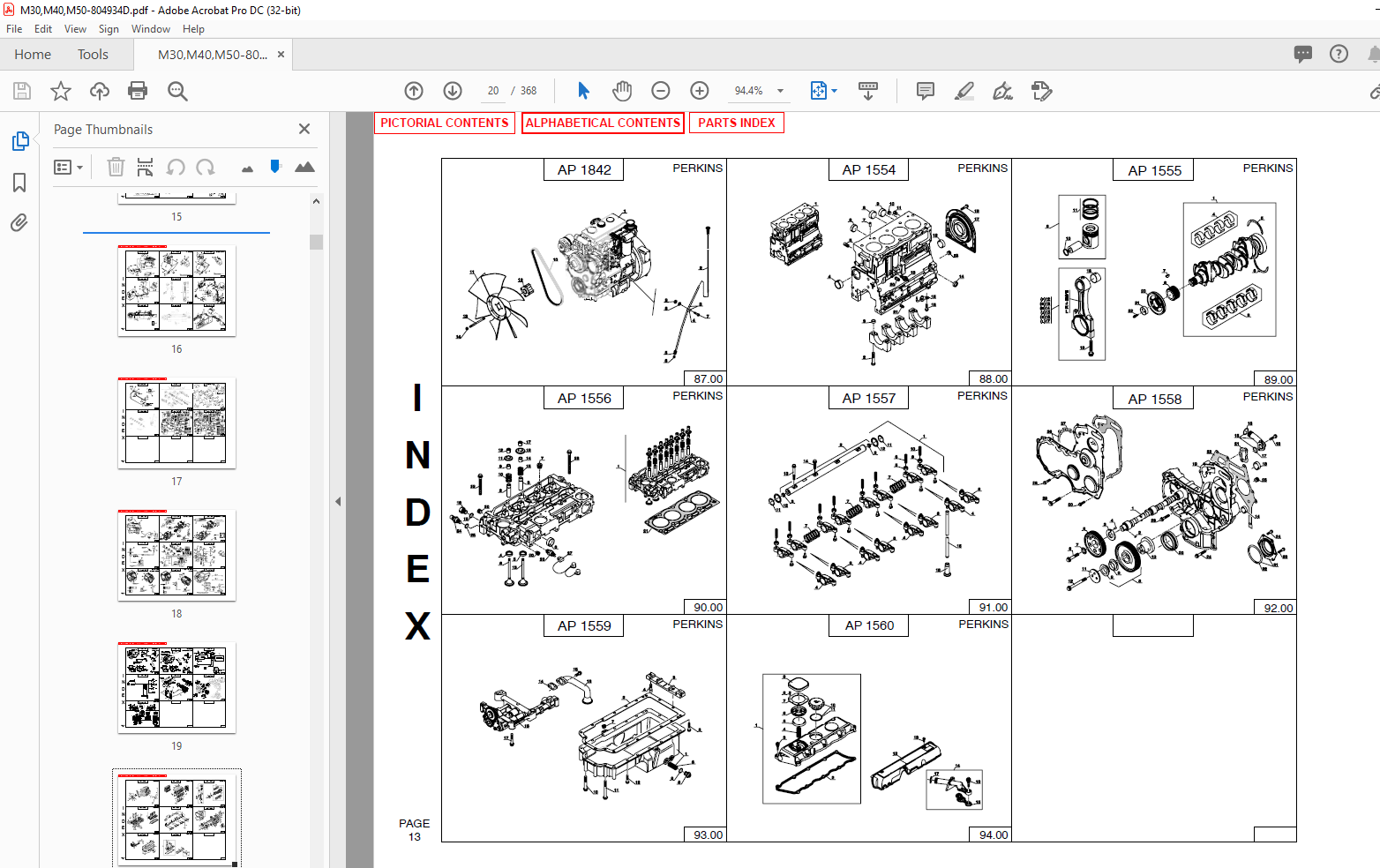Switch to the Home tab
1380x868 pixels.
tap(33, 55)
